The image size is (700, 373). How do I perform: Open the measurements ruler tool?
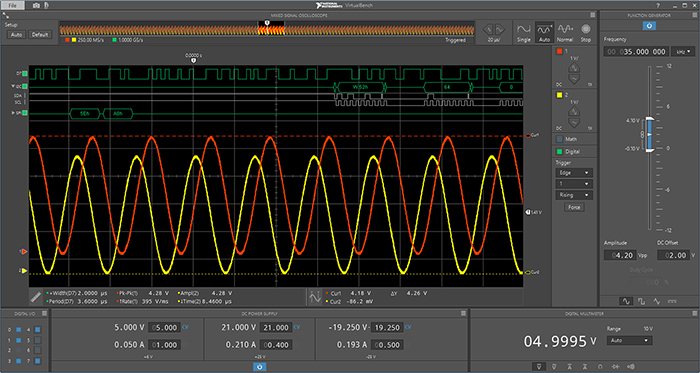click(36, 297)
